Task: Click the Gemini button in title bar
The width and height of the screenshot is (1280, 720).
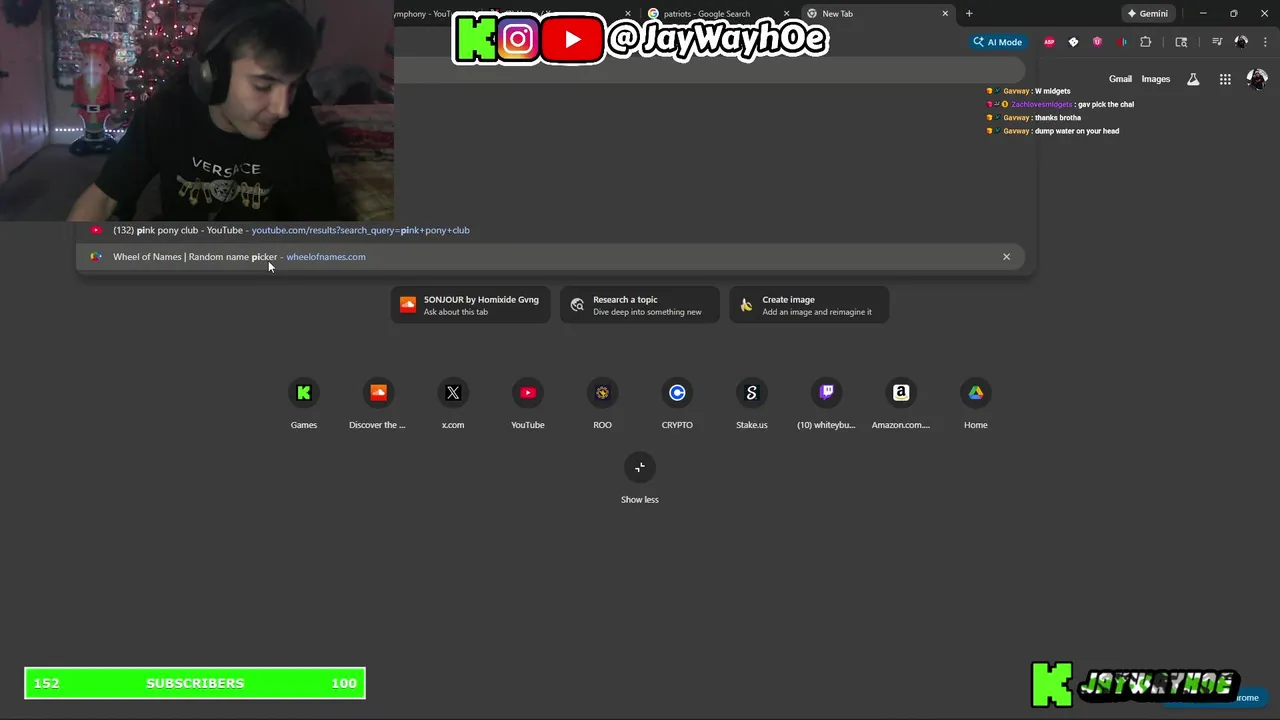Action: [x=1148, y=14]
